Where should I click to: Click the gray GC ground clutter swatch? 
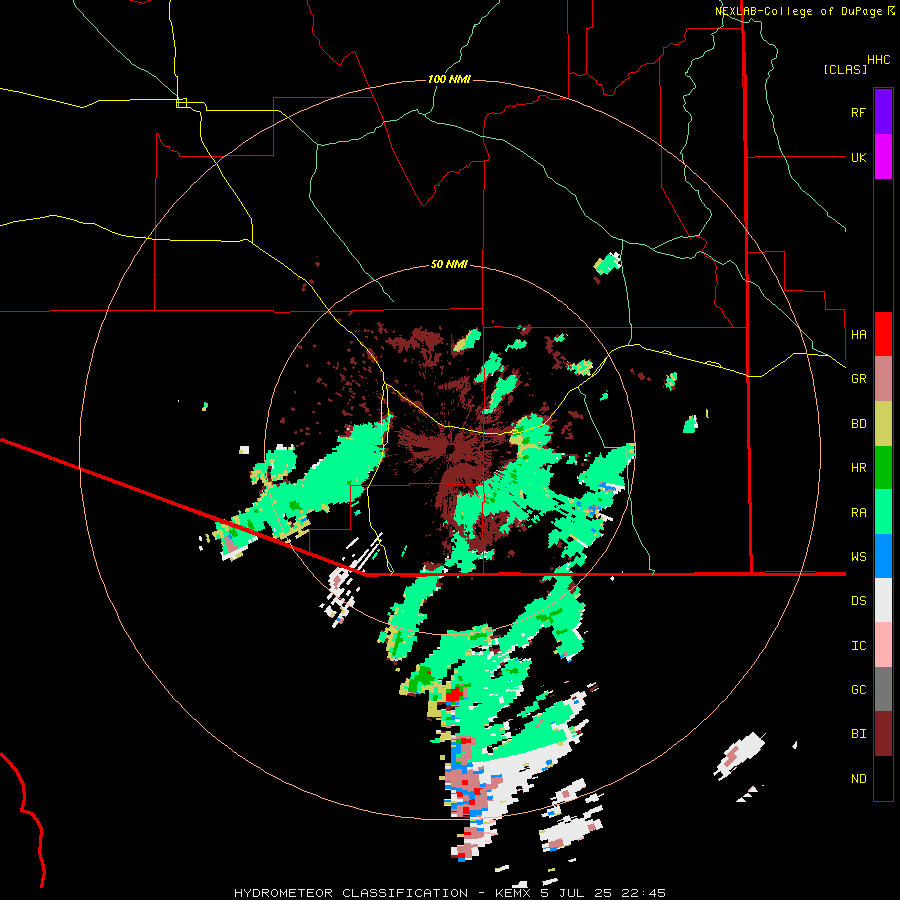883,689
